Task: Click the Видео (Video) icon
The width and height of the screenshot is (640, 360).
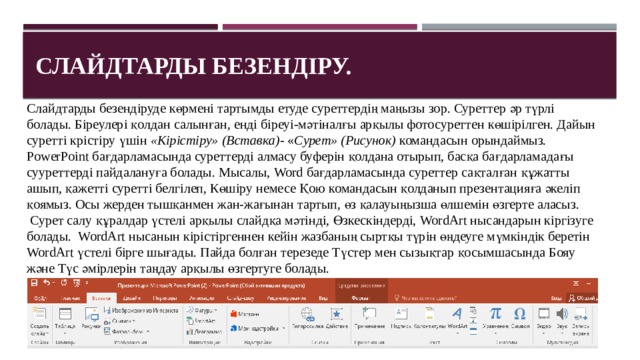Action: pos(544,313)
